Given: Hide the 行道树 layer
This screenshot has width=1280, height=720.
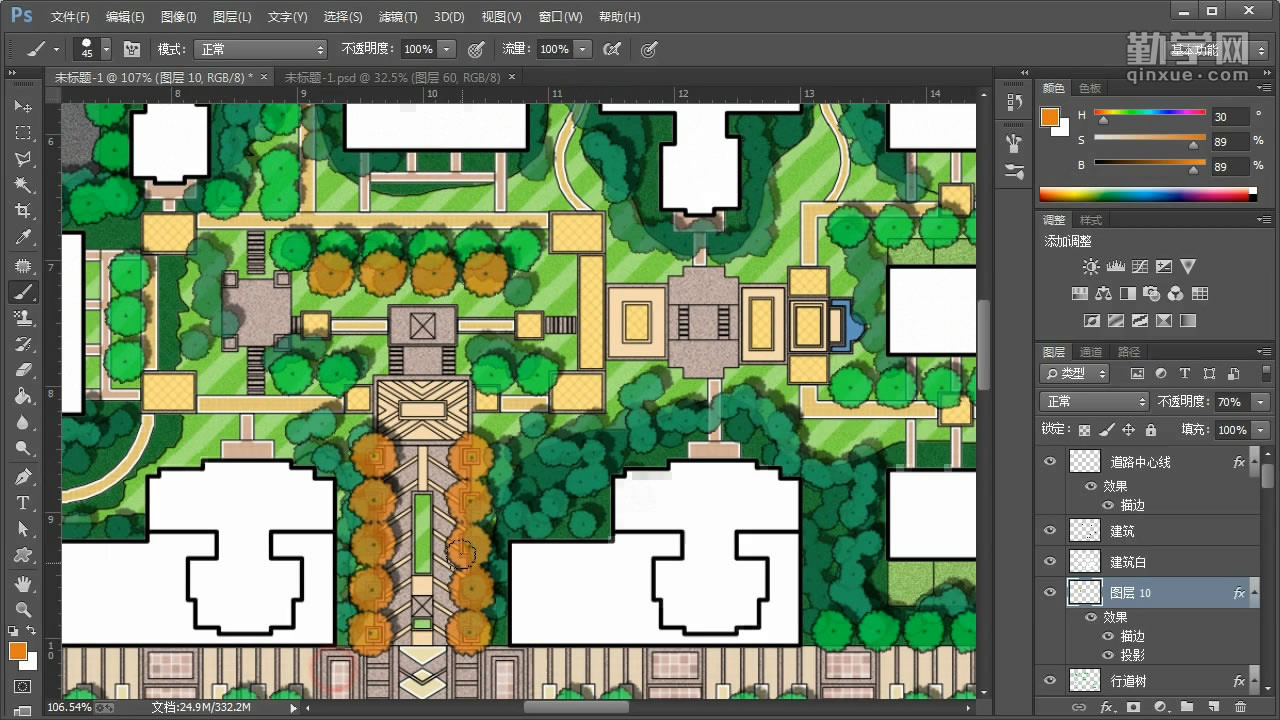Looking at the screenshot, I should (1049, 681).
